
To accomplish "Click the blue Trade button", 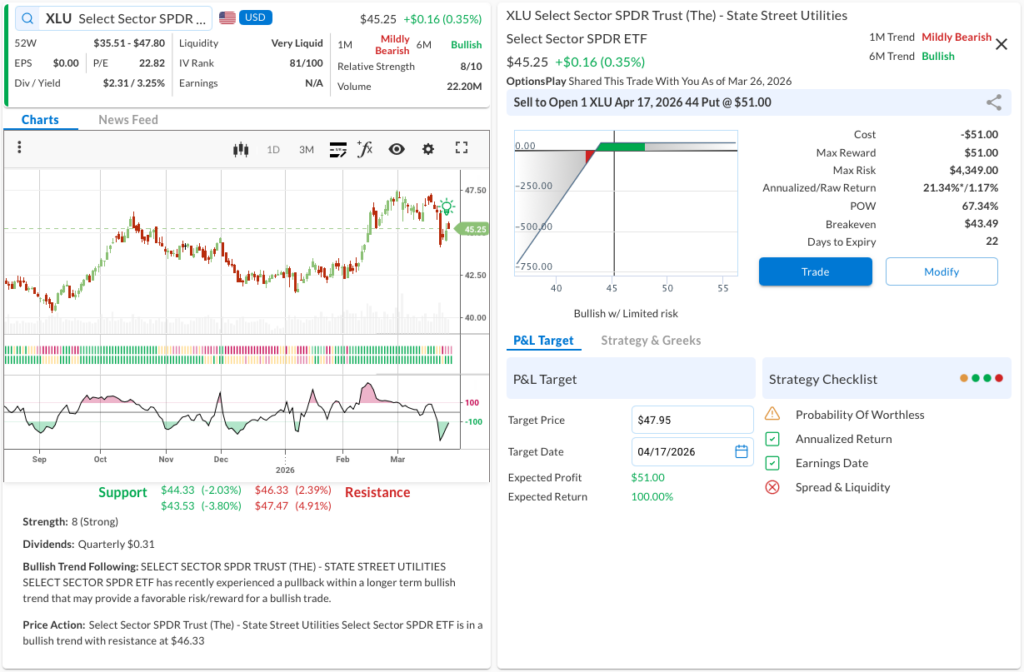I will coord(815,271).
